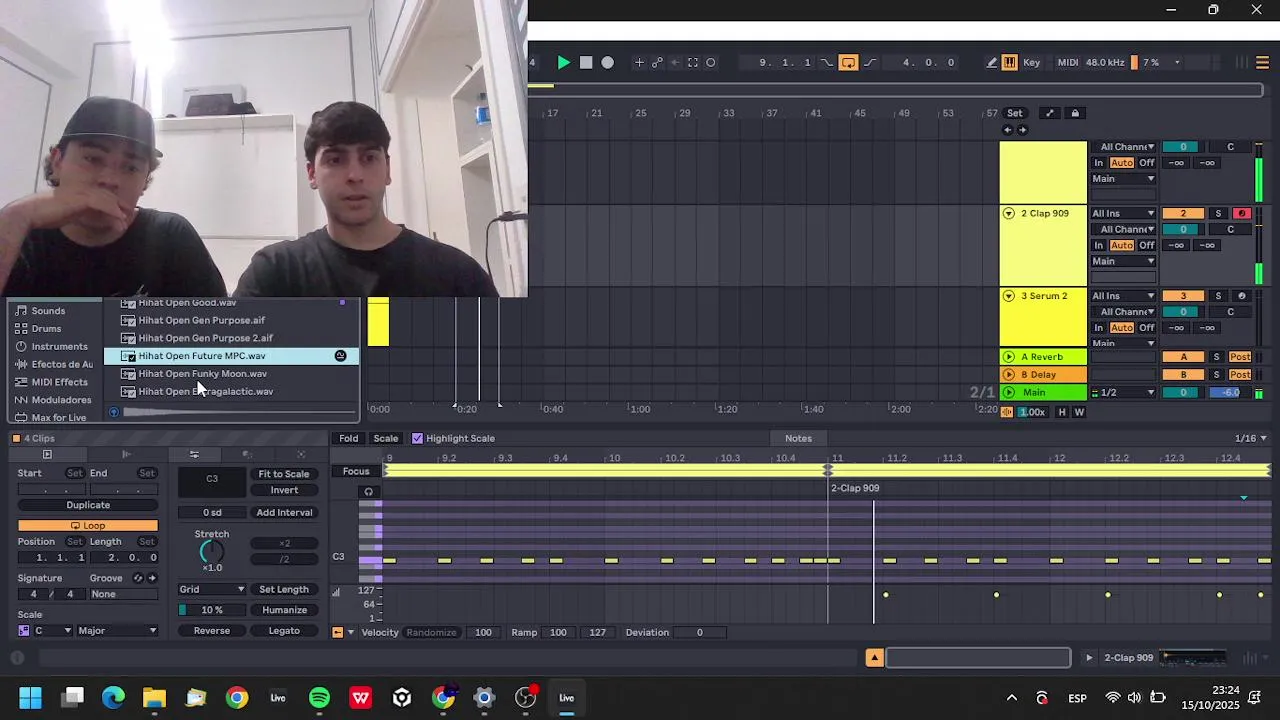Open All Ins dropdown on Serum 2 track
The height and width of the screenshot is (720, 1280).
pyautogui.click(x=1123, y=296)
